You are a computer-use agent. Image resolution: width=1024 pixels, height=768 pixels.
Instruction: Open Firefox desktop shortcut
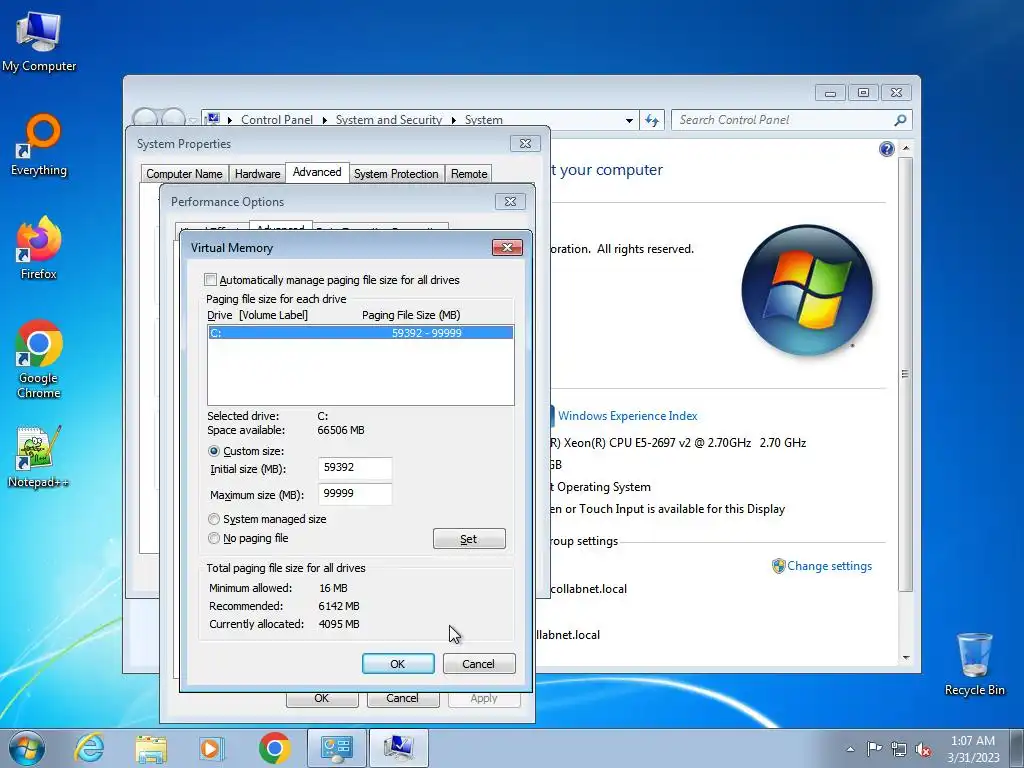tap(39, 248)
